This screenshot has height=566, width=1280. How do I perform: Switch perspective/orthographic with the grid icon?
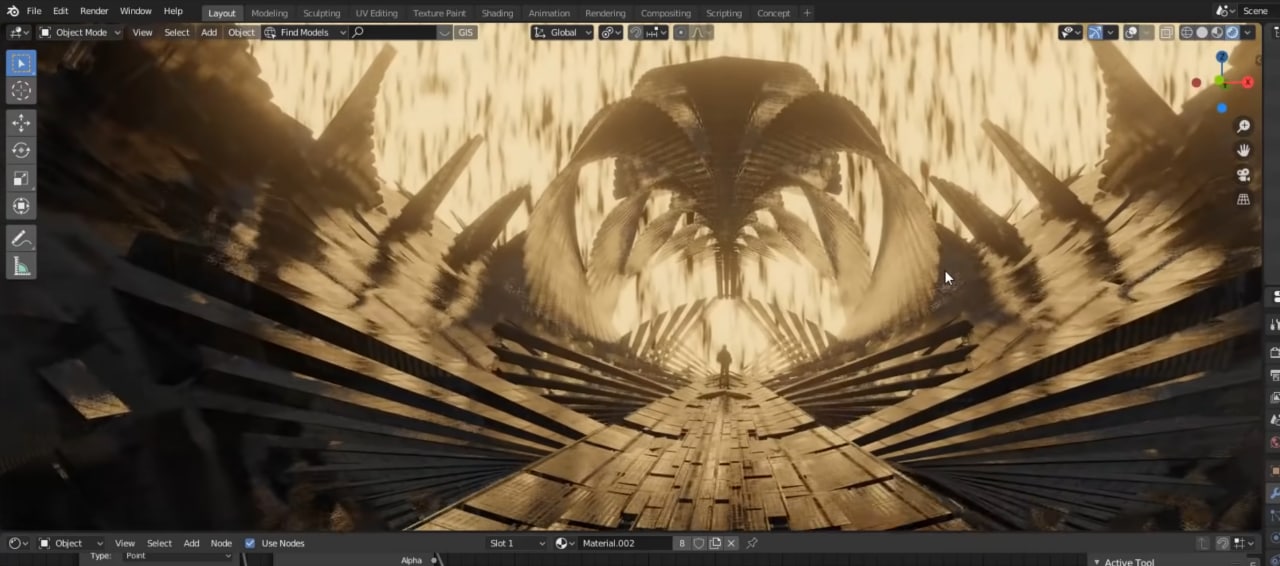pos(1243,199)
